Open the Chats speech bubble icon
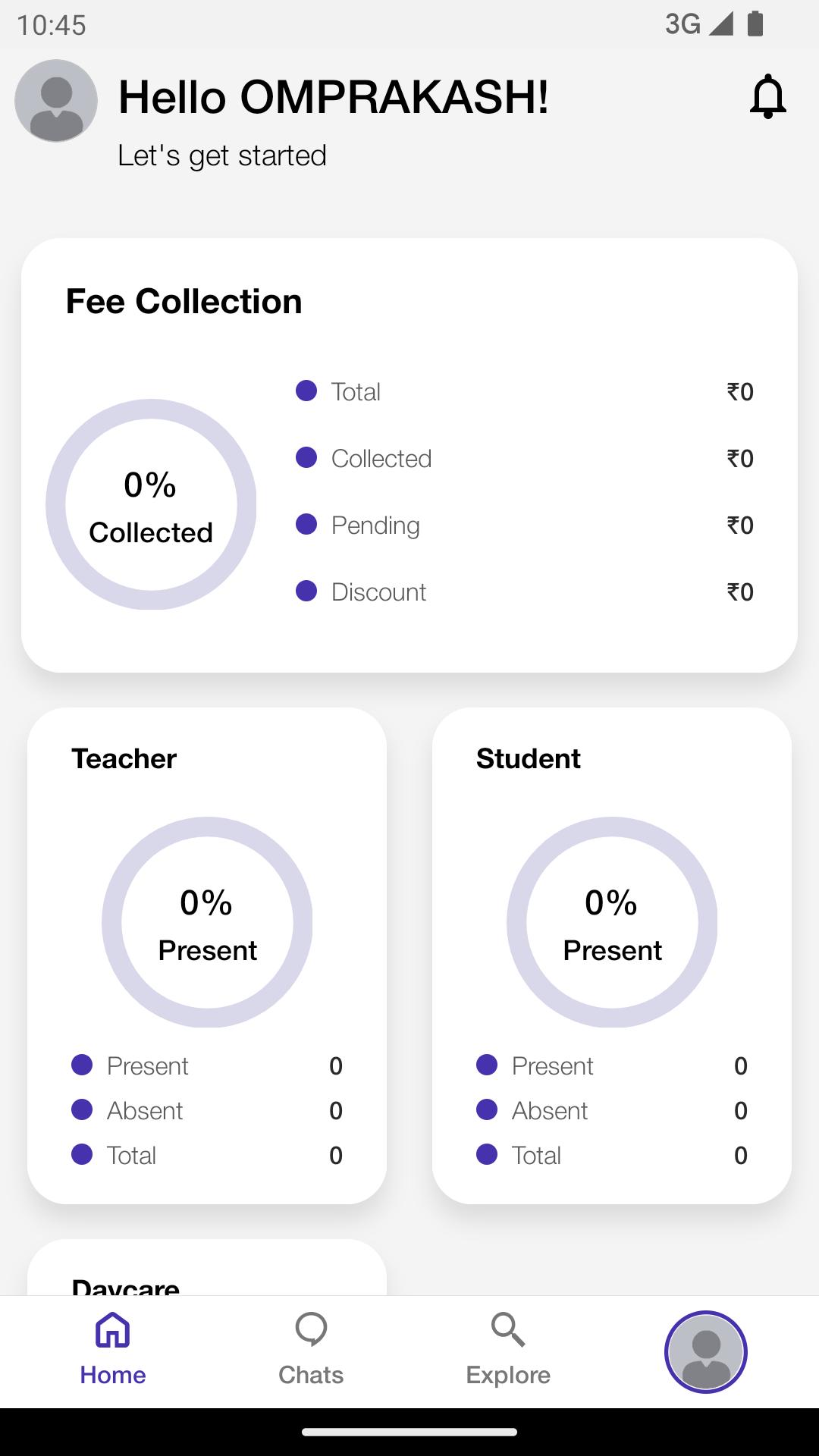Image resolution: width=819 pixels, height=1456 pixels. (311, 1330)
